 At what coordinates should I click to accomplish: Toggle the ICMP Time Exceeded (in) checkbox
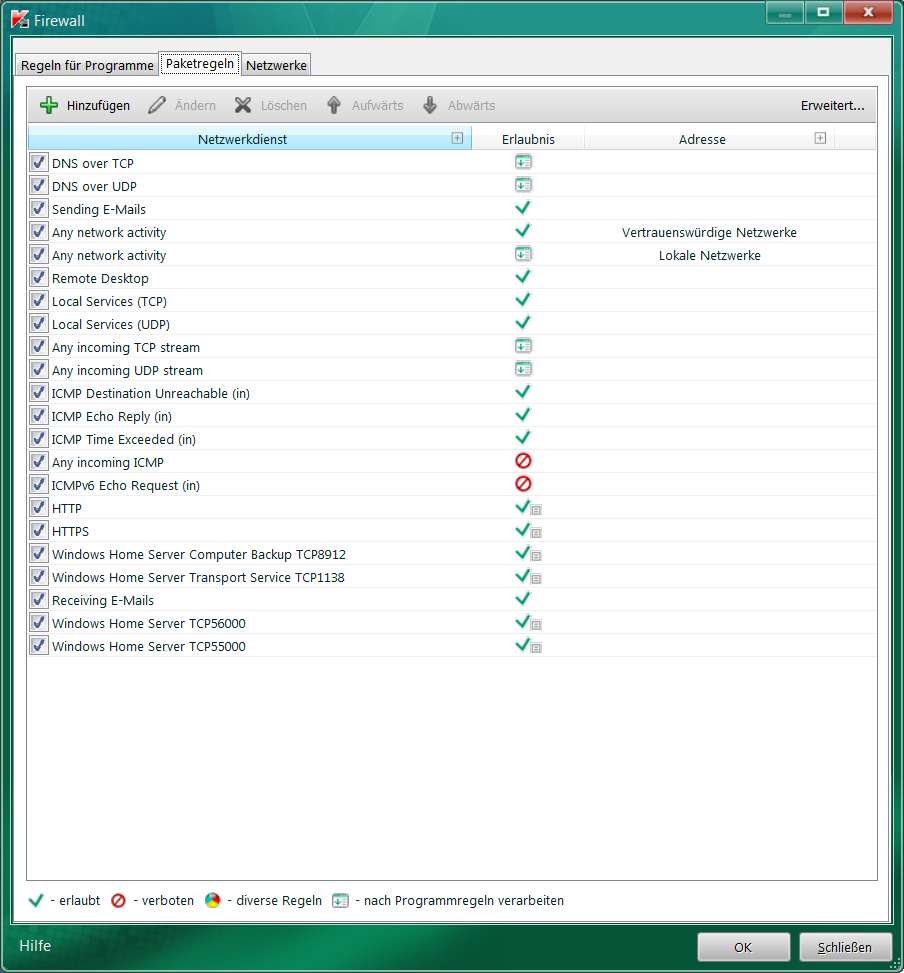38,438
